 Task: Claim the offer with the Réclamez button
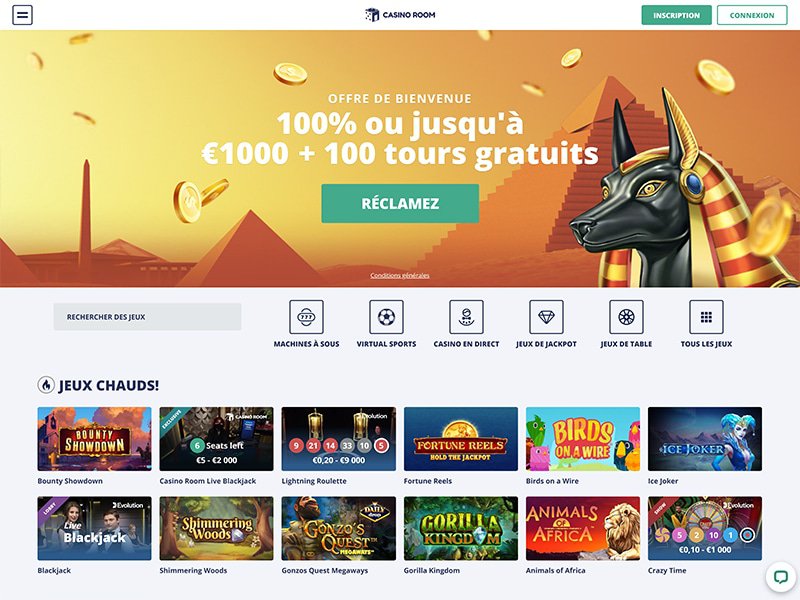pyautogui.click(x=400, y=204)
